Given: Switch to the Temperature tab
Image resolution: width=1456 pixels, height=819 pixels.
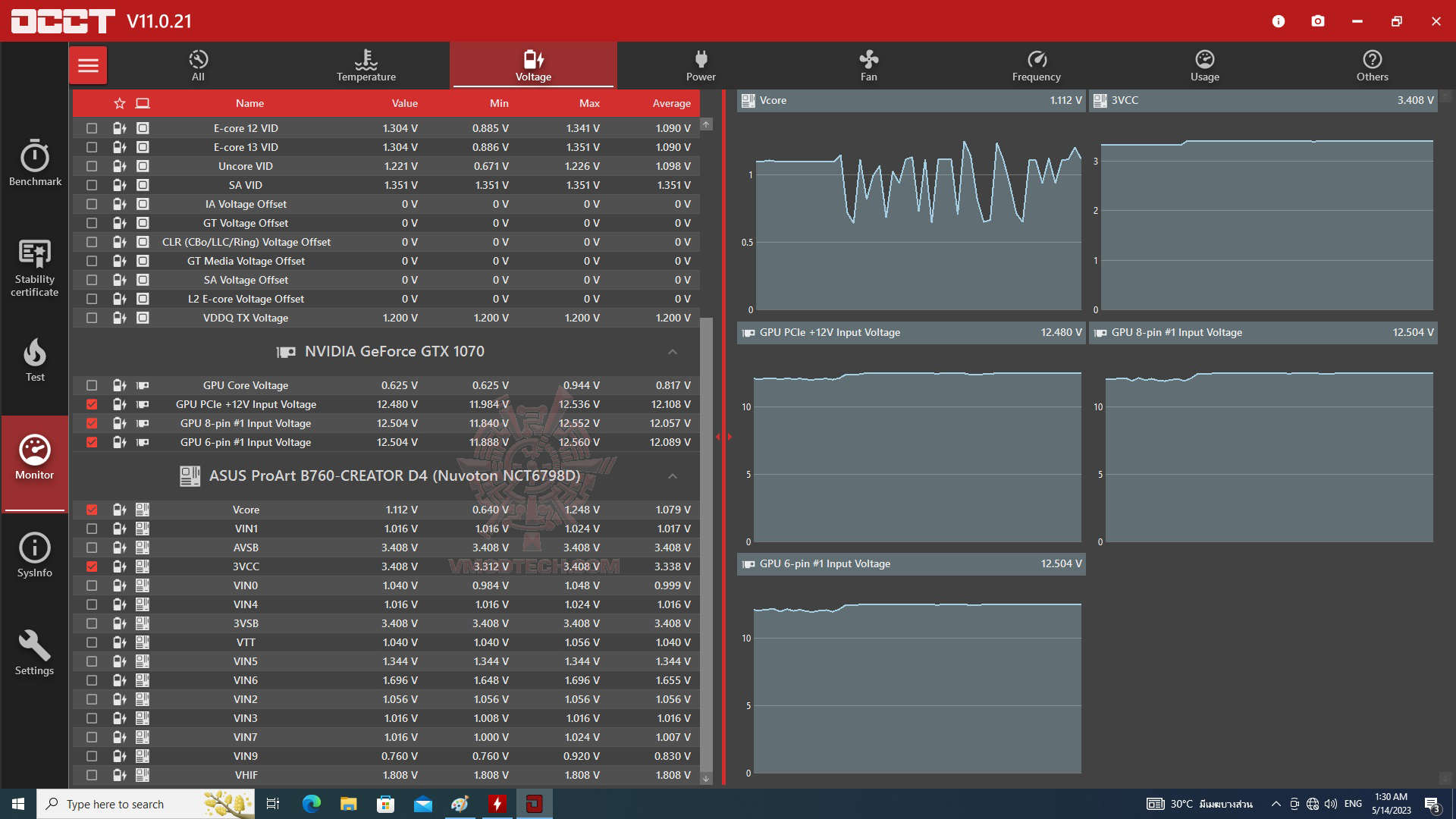Looking at the screenshot, I should [x=366, y=65].
